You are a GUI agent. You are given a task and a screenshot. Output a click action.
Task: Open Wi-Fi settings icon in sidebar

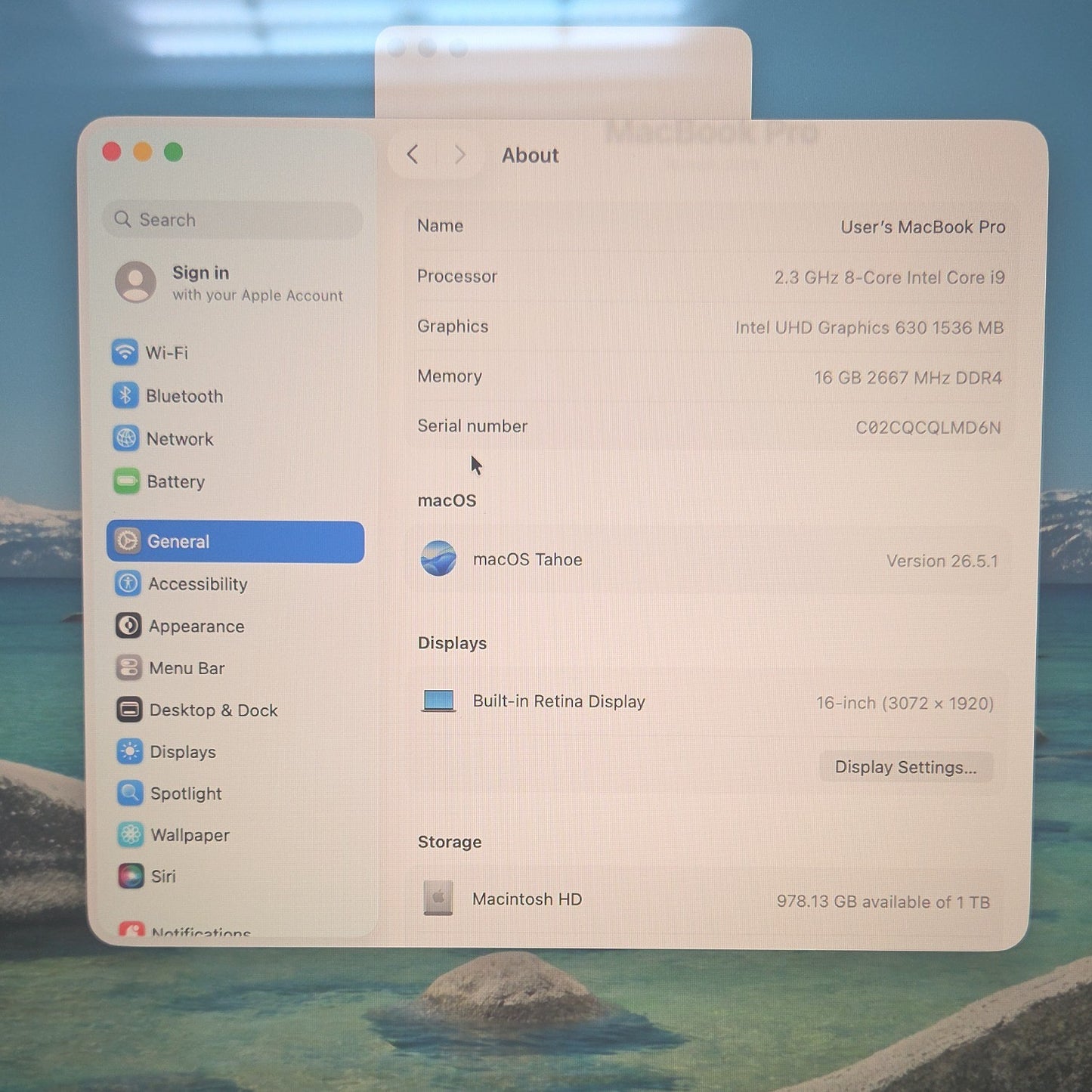coord(125,352)
